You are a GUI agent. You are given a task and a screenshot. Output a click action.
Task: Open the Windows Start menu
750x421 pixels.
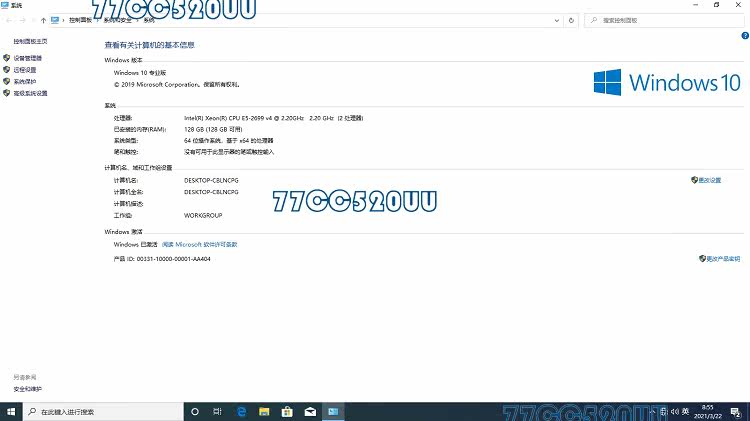point(11,411)
